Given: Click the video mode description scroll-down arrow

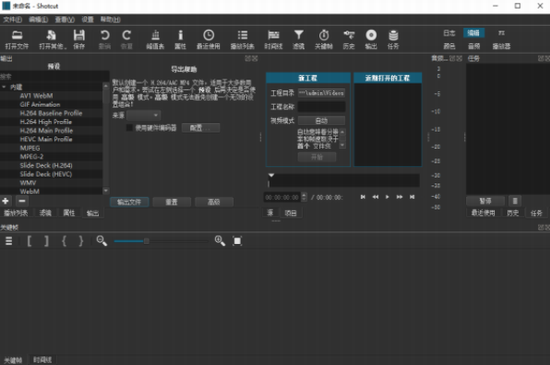Looking at the screenshot, I should [342, 145].
